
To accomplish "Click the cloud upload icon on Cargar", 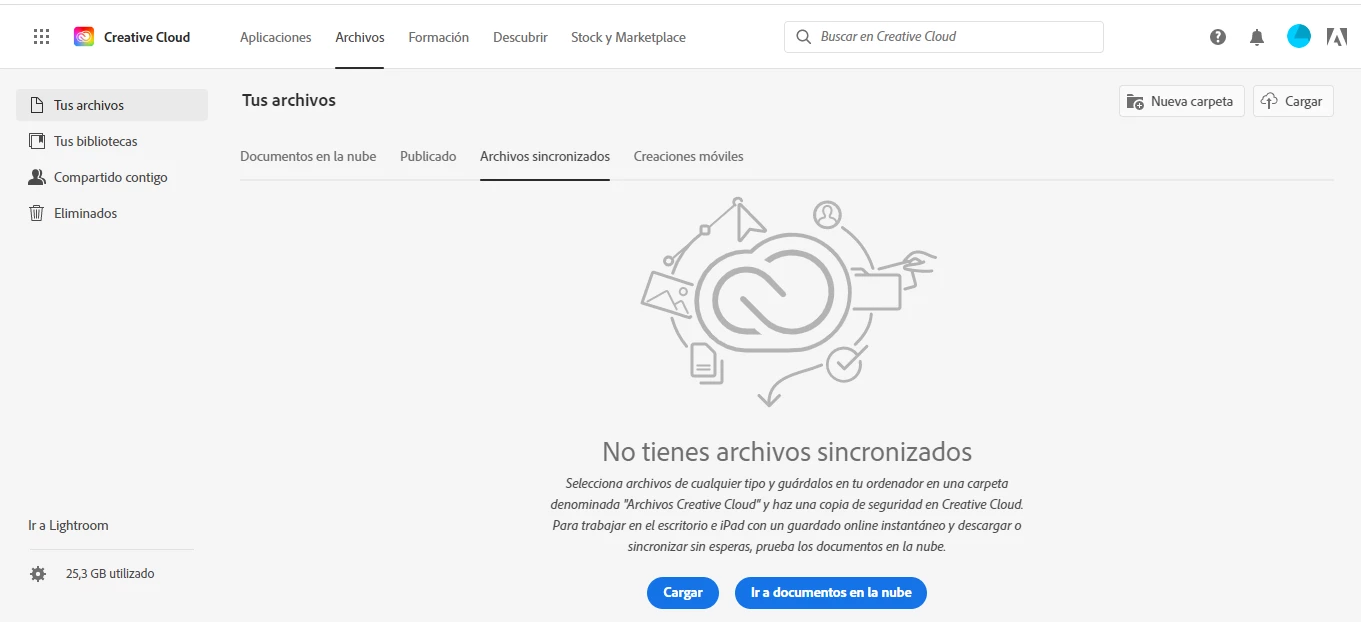I will coord(1269,101).
